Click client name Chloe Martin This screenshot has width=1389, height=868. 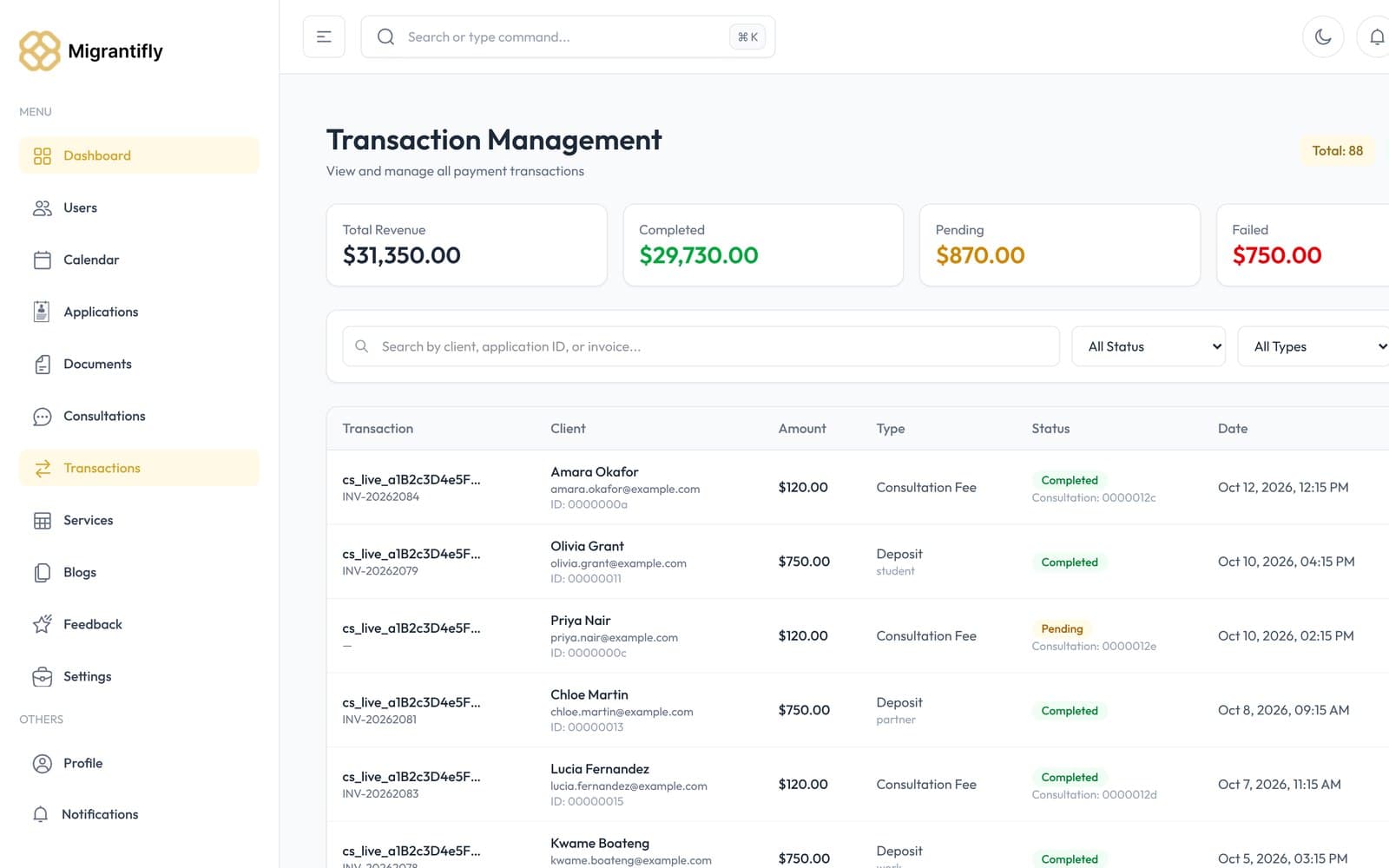589,694
